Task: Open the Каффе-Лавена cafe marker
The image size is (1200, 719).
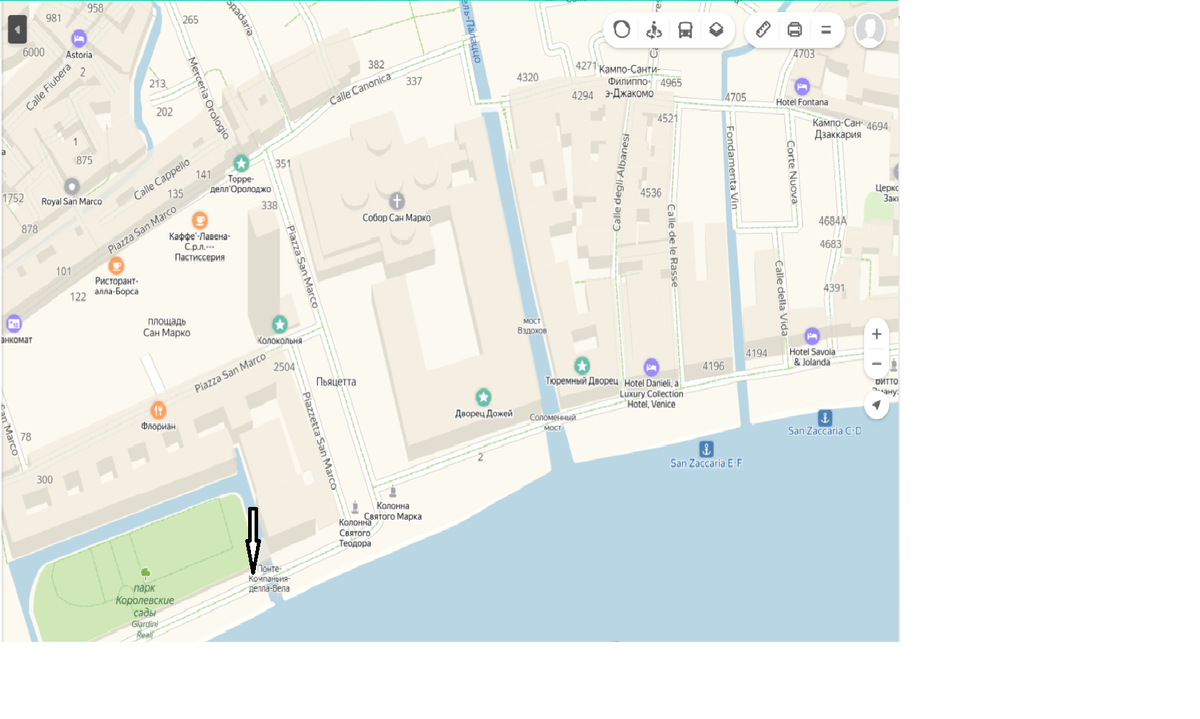Action: pyautogui.click(x=200, y=220)
